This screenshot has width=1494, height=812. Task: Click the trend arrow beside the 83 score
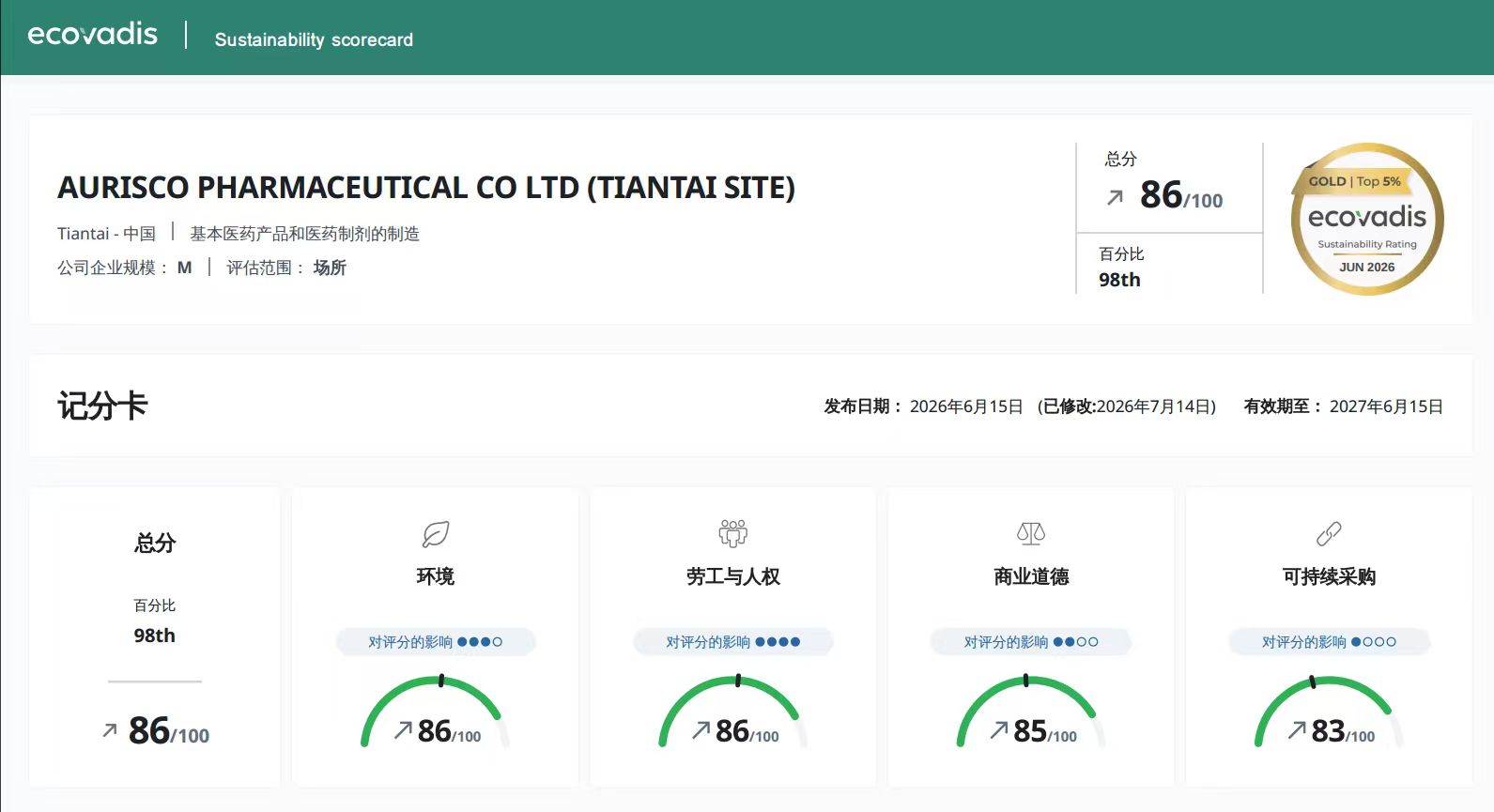point(1297,729)
